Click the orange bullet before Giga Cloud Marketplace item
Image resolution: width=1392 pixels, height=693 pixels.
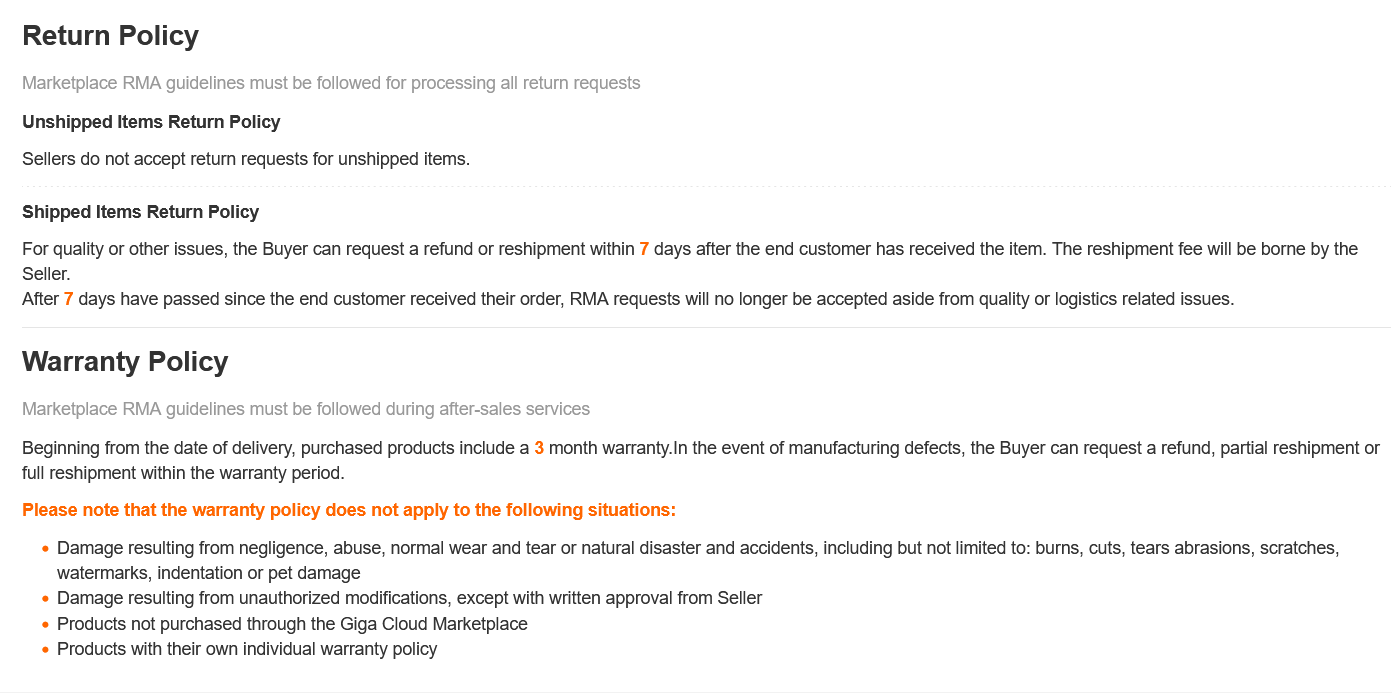pyautogui.click(x=45, y=624)
